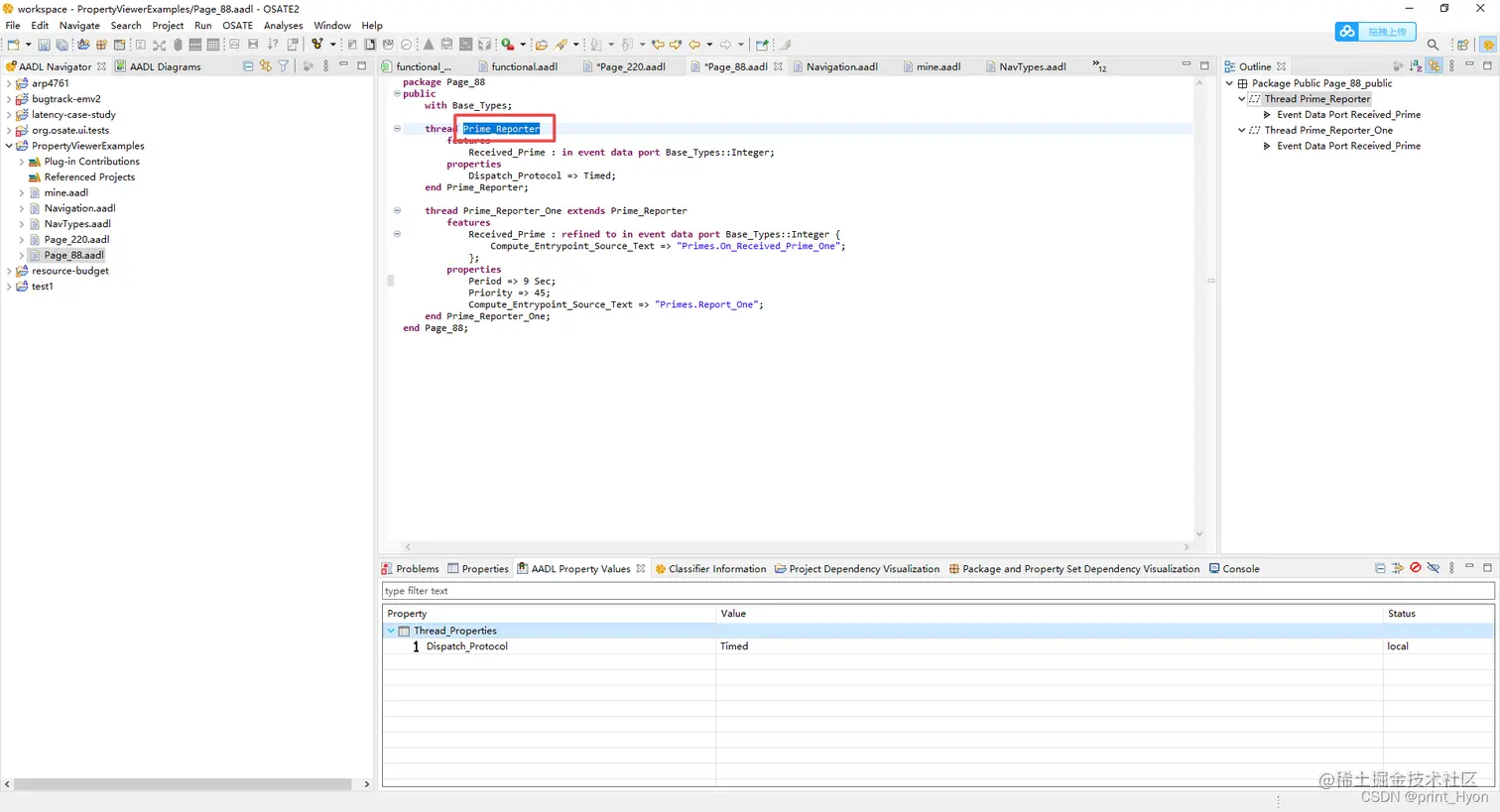Switch to the Classifier Information tab
The height and width of the screenshot is (812, 1500).
coord(710,568)
